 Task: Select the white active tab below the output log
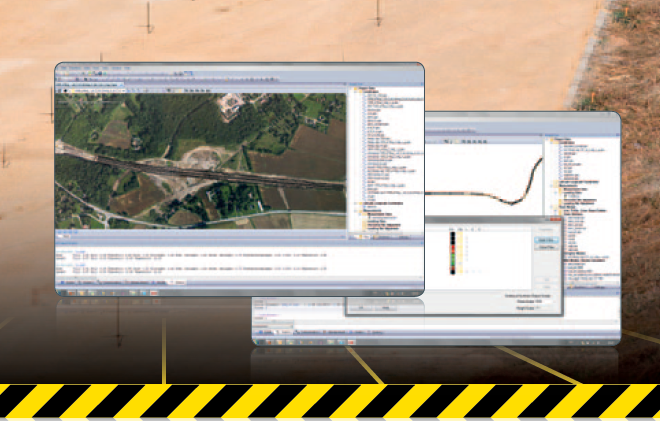(177, 282)
